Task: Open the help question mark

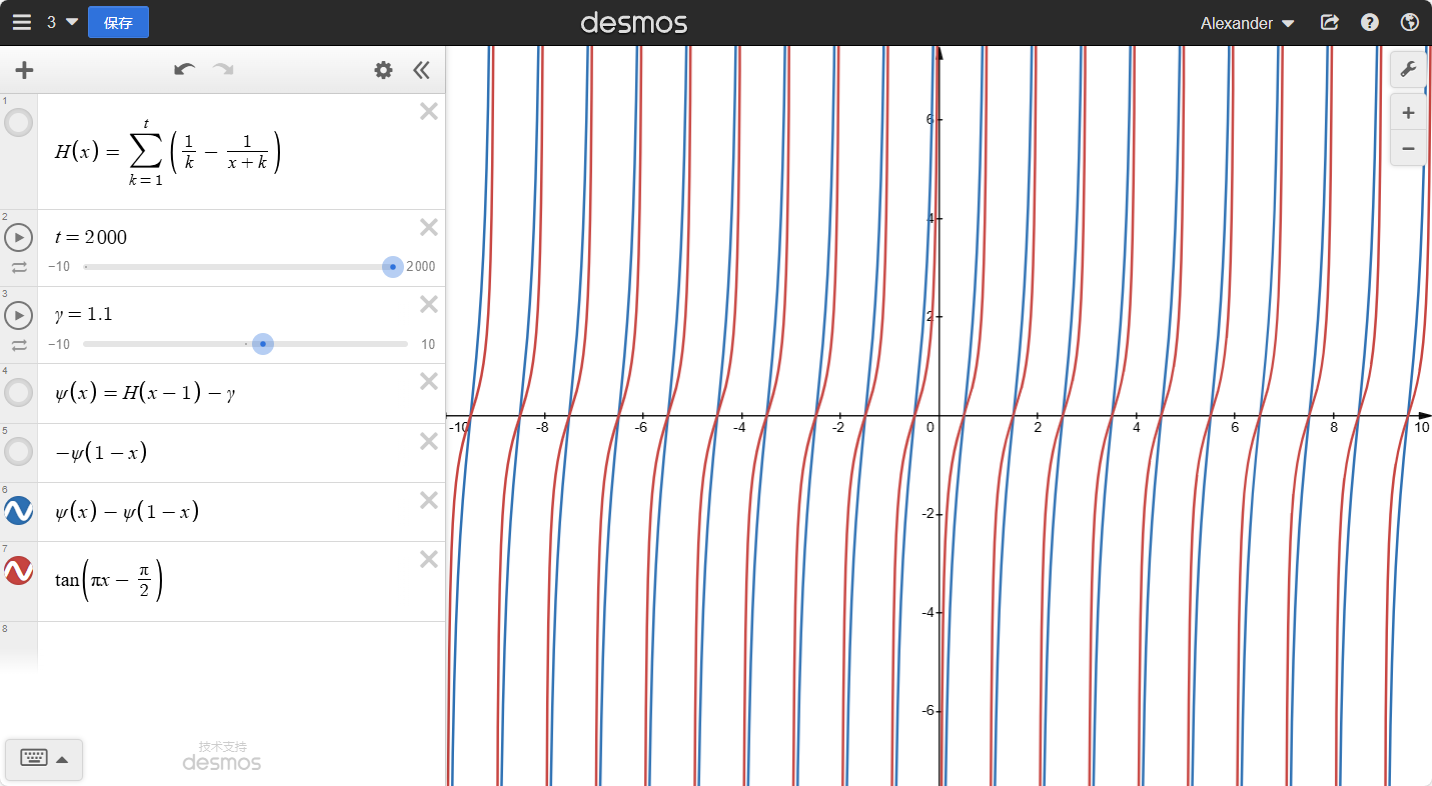Action: pyautogui.click(x=1370, y=22)
